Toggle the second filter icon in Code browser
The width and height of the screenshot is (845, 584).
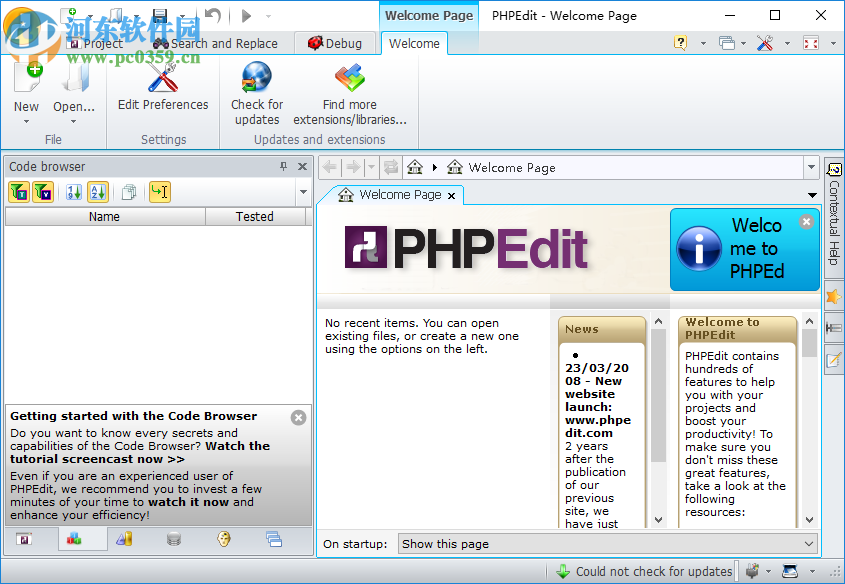point(43,191)
